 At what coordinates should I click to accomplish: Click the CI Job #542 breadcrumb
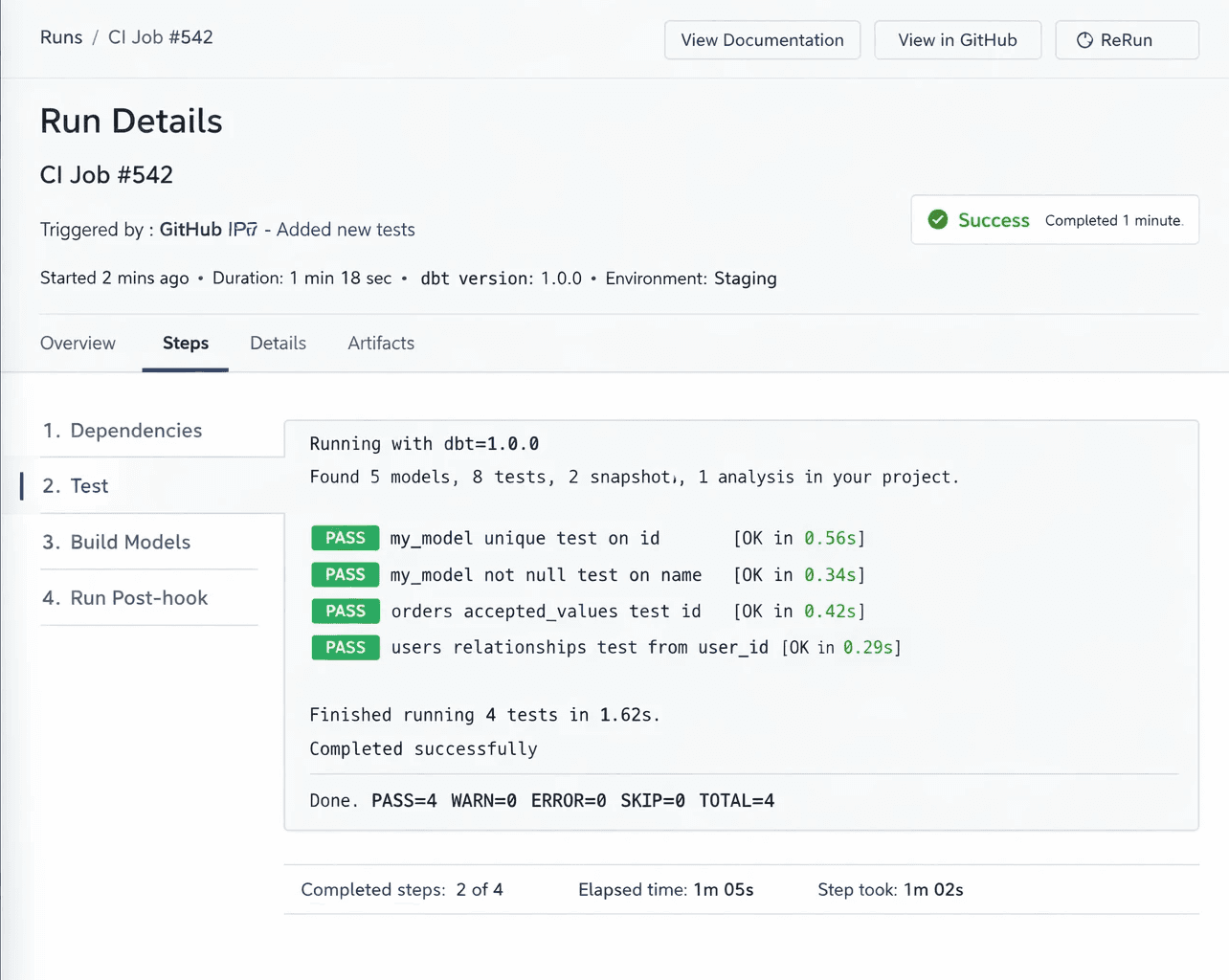tap(161, 37)
